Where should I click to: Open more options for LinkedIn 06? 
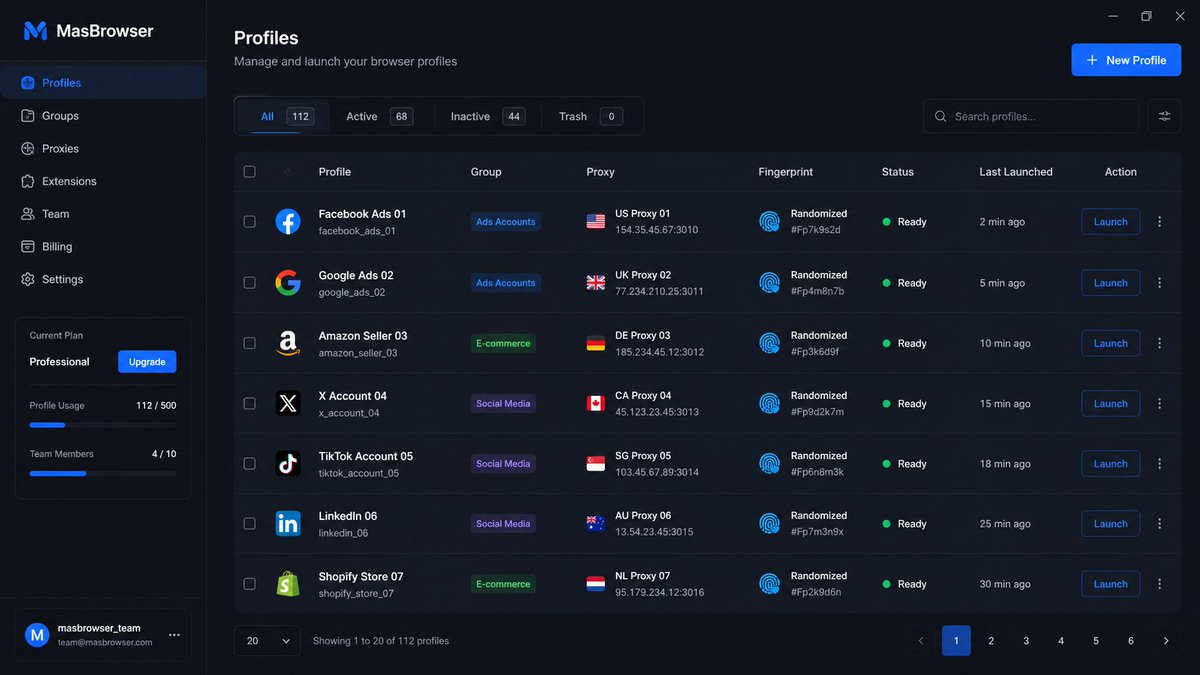click(x=1160, y=523)
